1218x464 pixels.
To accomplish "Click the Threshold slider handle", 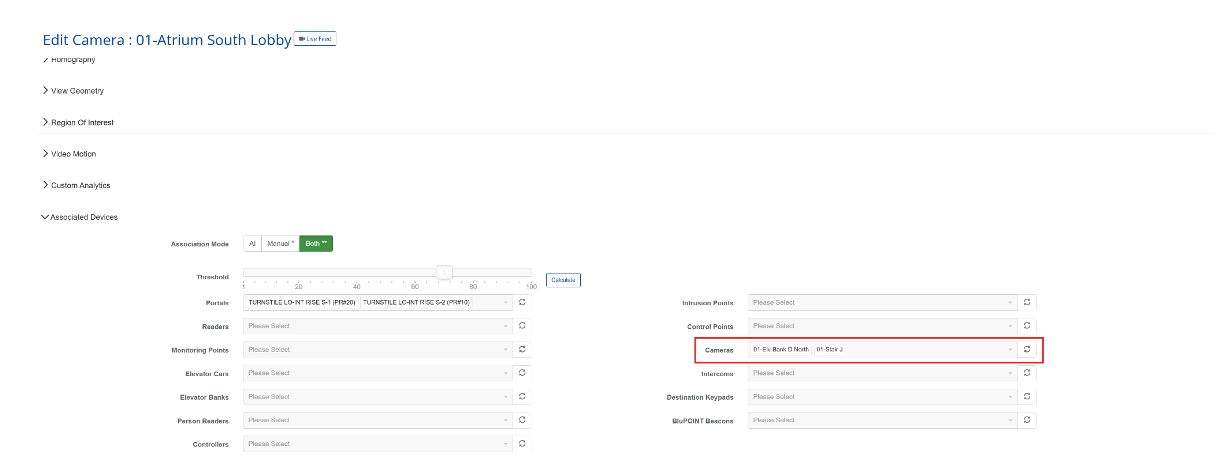I will coord(445,273).
